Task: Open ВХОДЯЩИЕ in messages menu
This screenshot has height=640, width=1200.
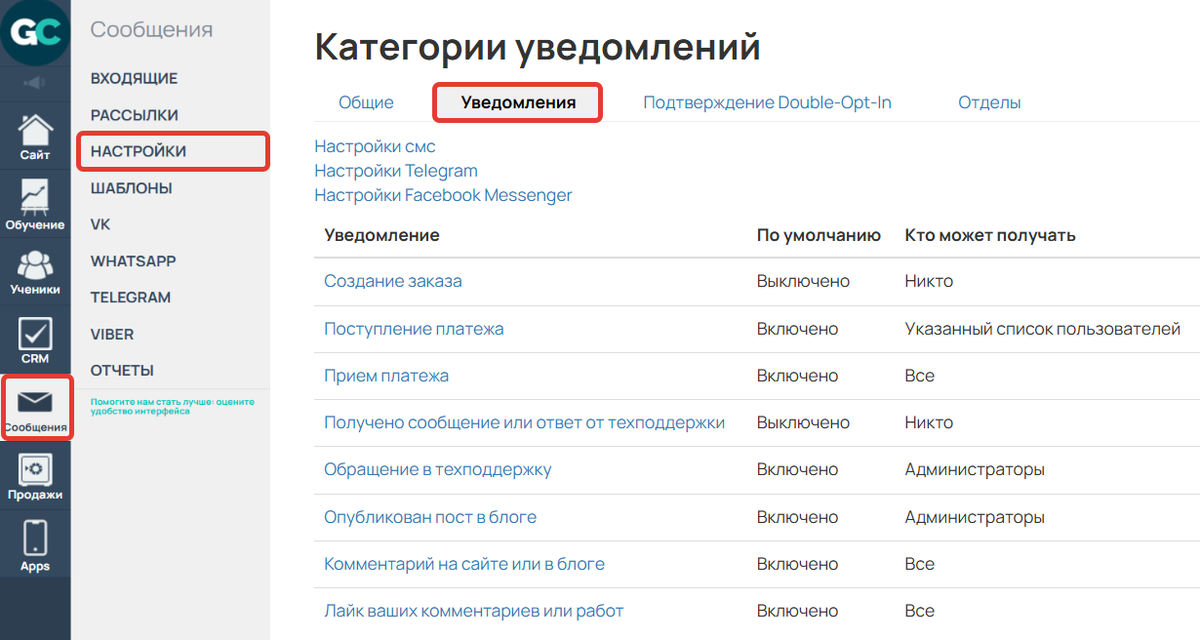Action: tap(134, 78)
